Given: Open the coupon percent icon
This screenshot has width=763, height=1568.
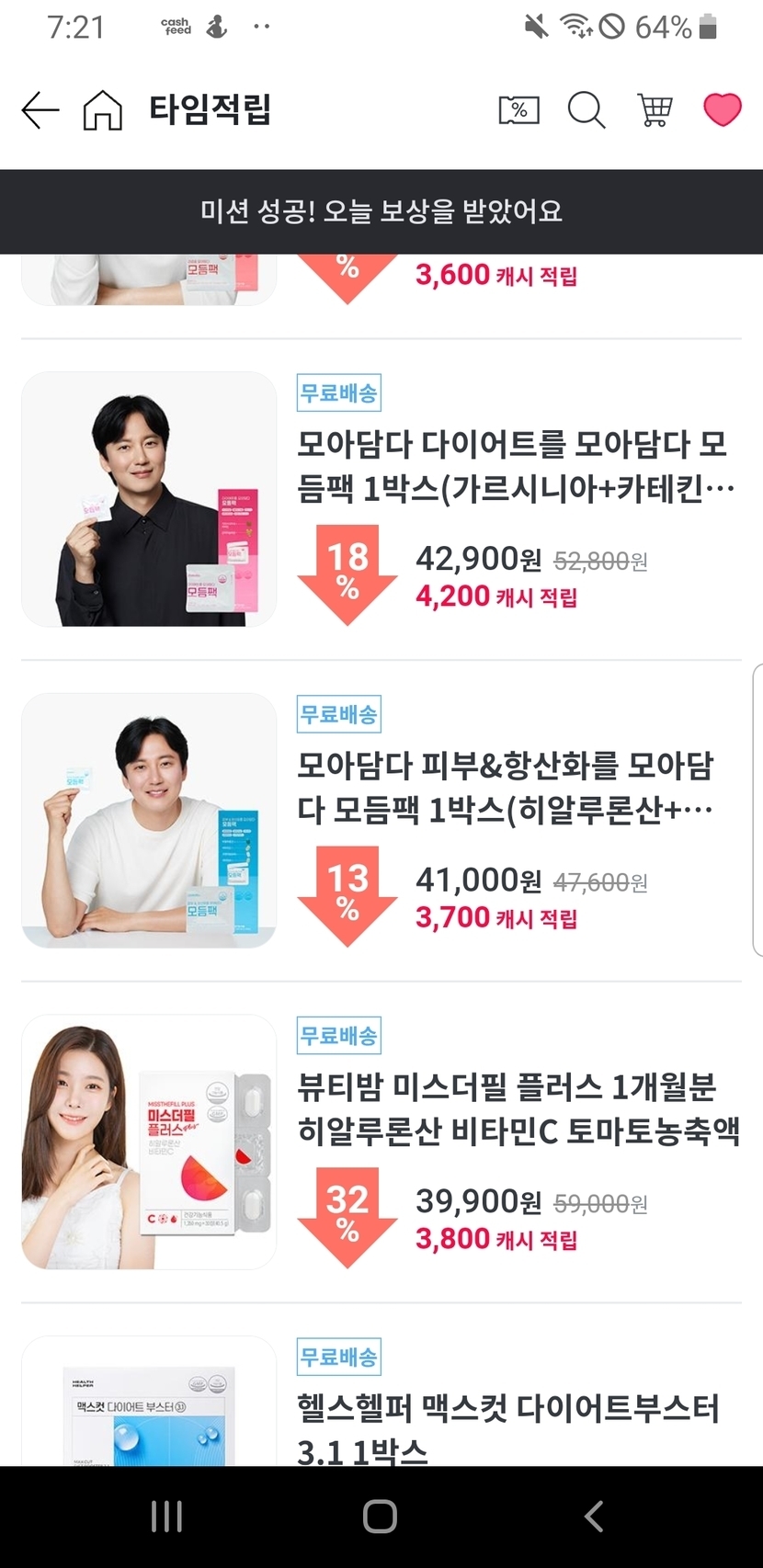Looking at the screenshot, I should [518, 110].
